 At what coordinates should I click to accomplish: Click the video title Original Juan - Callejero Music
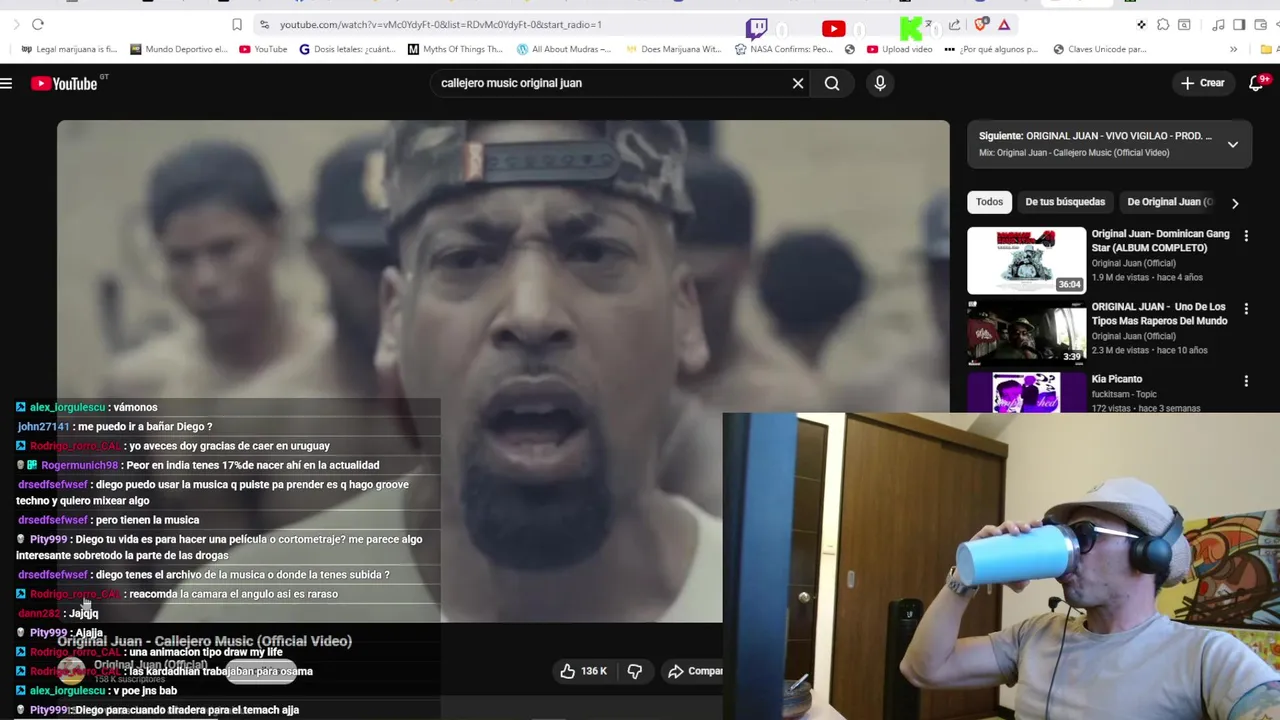coord(204,641)
